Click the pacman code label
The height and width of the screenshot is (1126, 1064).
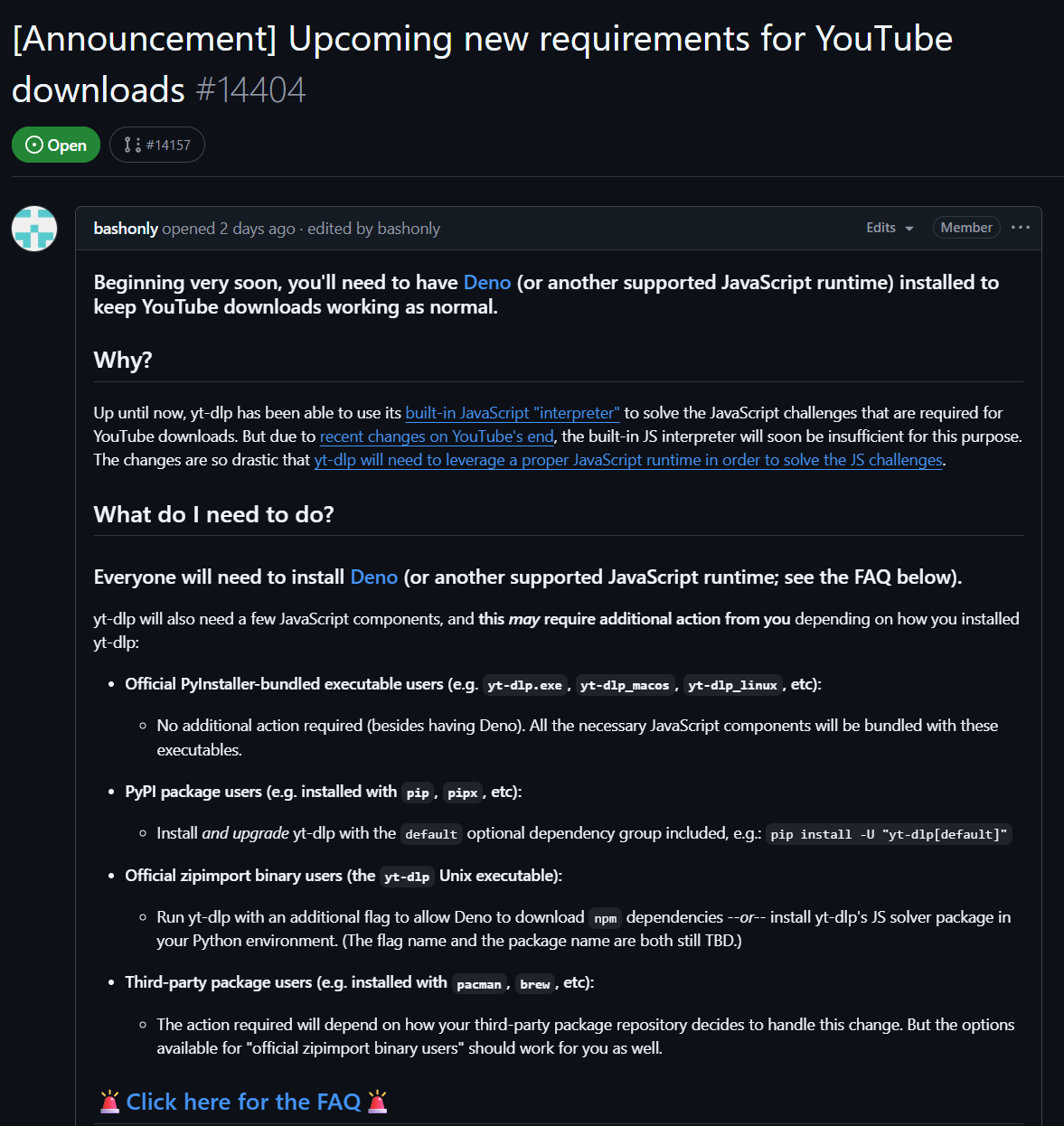point(479,983)
